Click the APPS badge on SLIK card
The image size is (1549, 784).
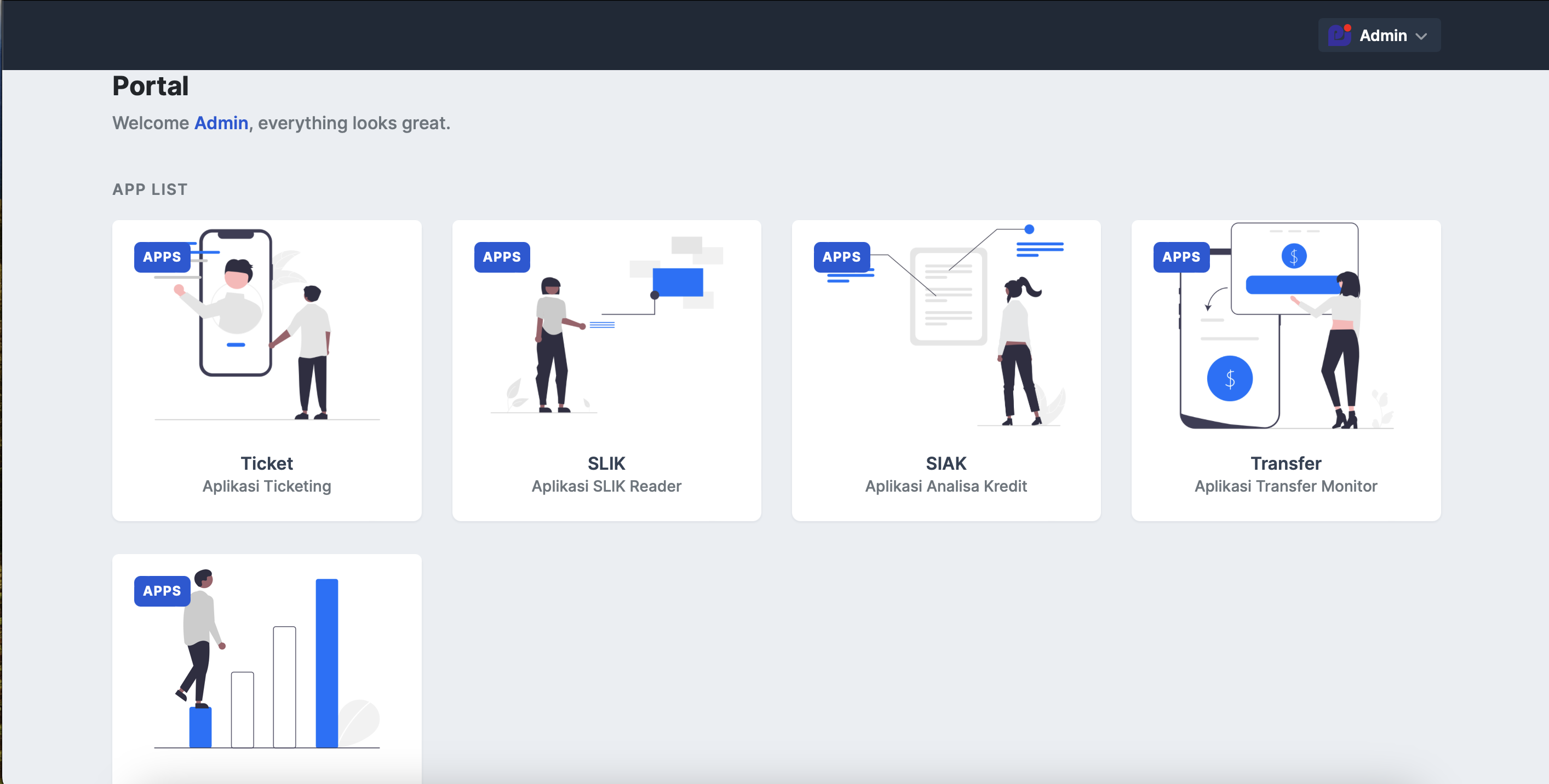pos(502,257)
